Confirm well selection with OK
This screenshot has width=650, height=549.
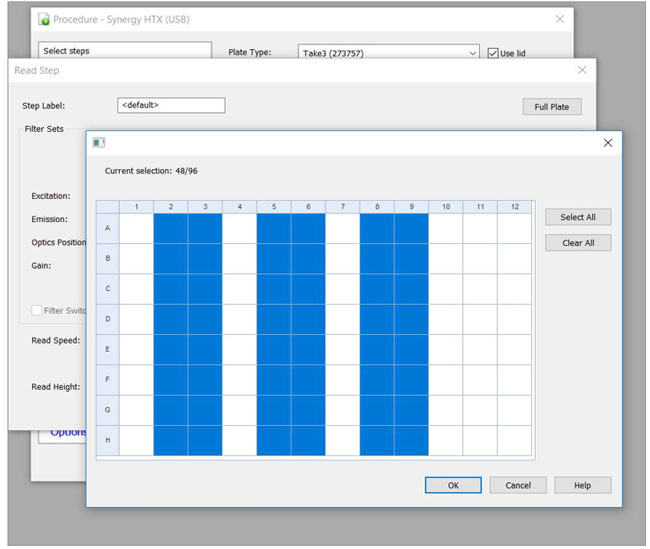click(453, 485)
